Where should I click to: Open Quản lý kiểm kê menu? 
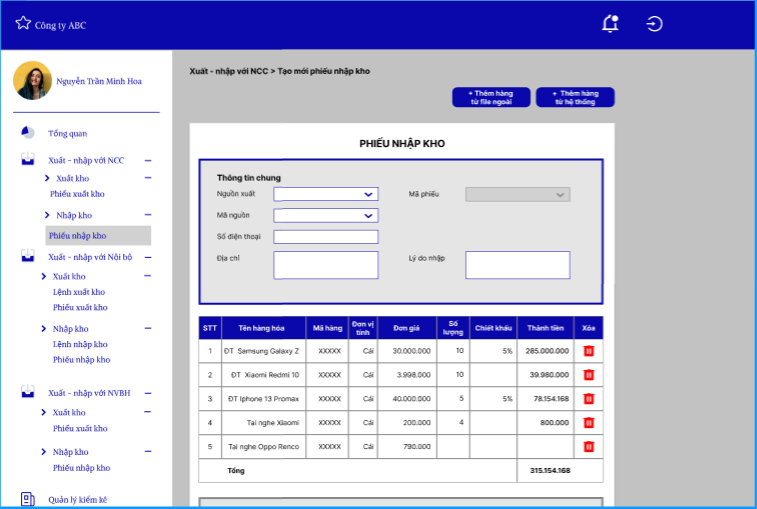[77, 500]
